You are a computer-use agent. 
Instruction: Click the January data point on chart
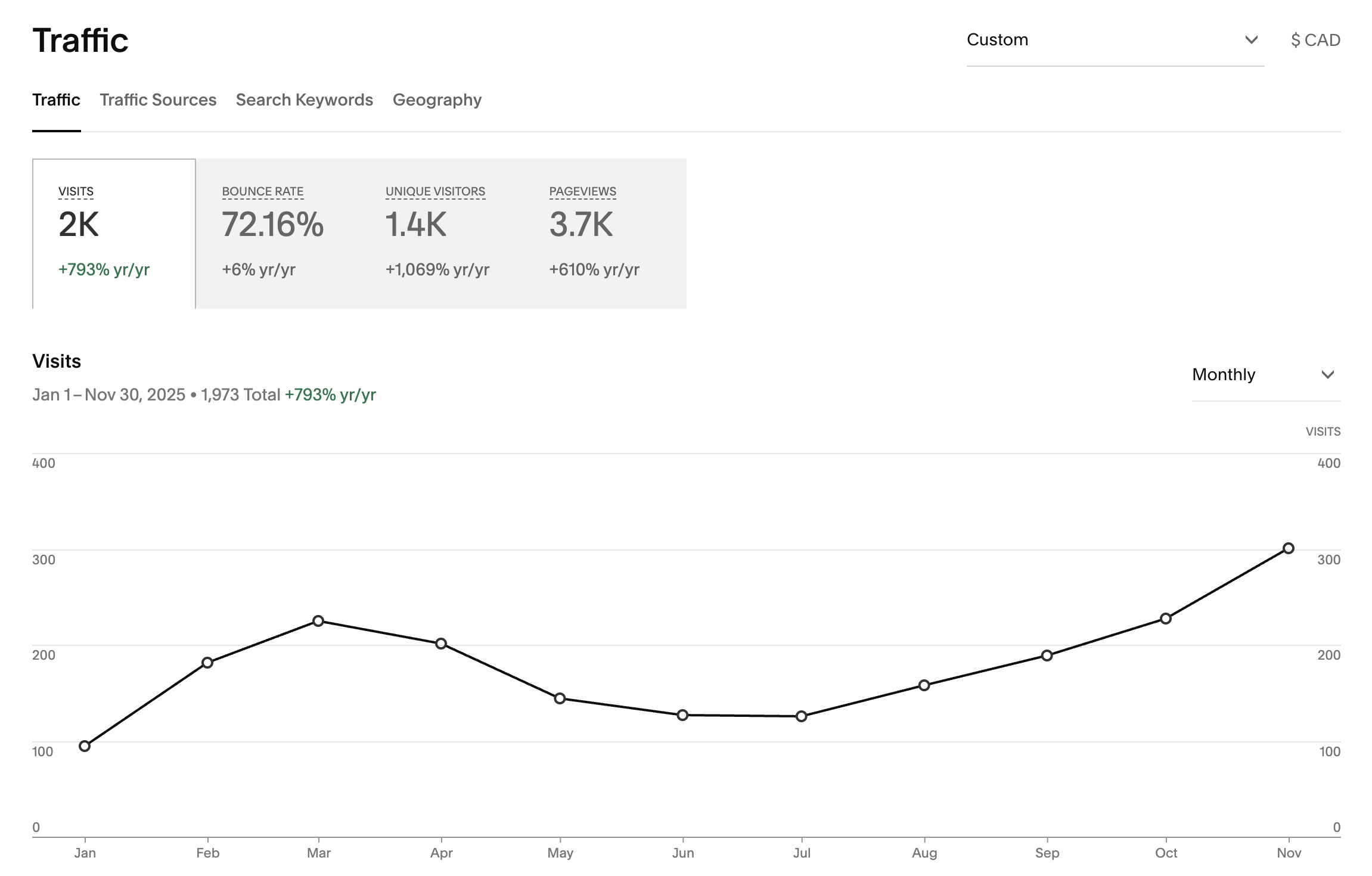pyautogui.click(x=85, y=746)
